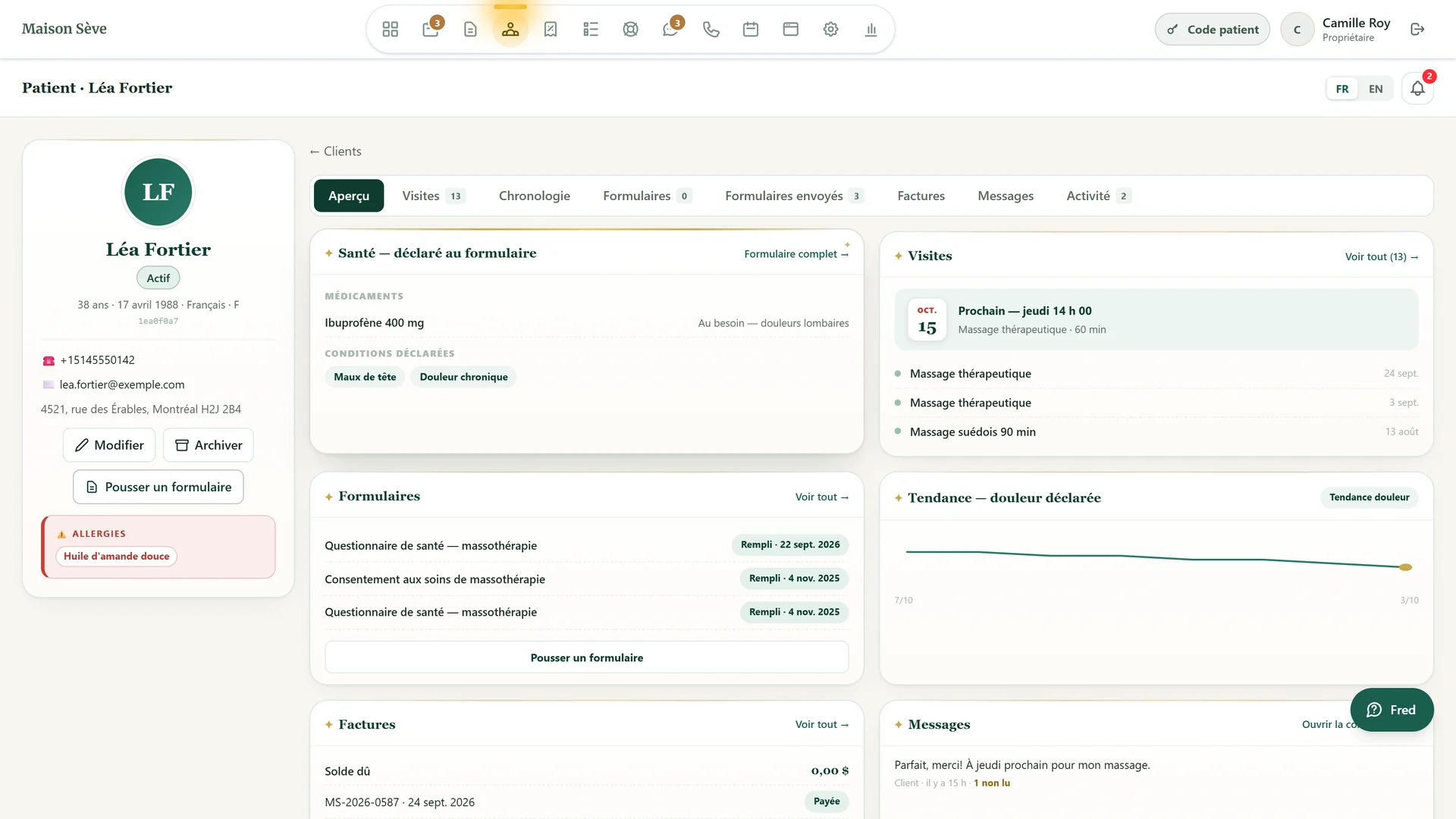Click the Code patient button
Image resolution: width=1456 pixels, height=819 pixels.
(x=1212, y=30)
